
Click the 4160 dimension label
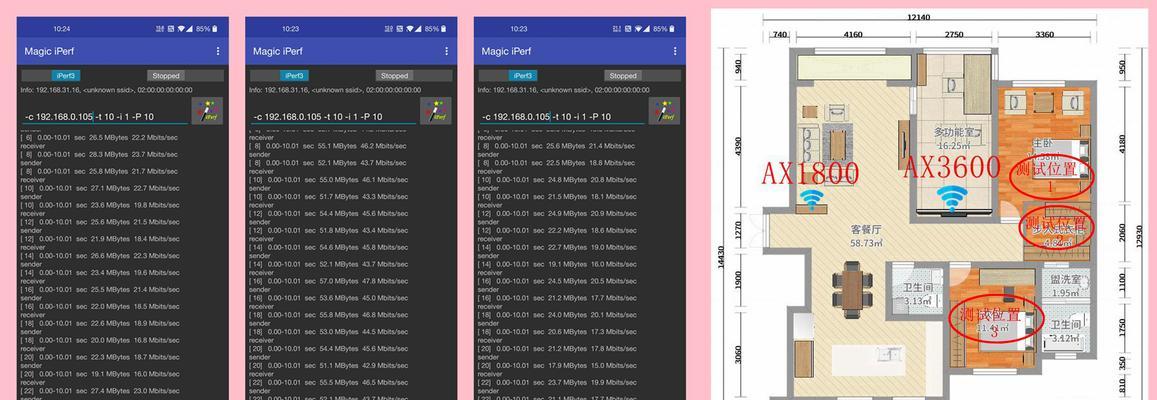click(x=852, y=34)
